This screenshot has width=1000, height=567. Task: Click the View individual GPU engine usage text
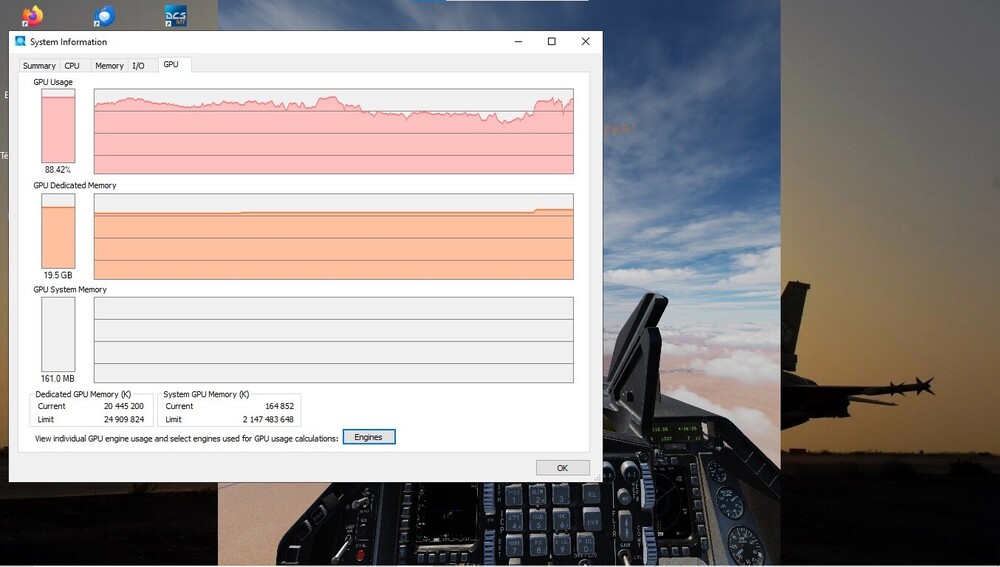click(x=186, y=439)
